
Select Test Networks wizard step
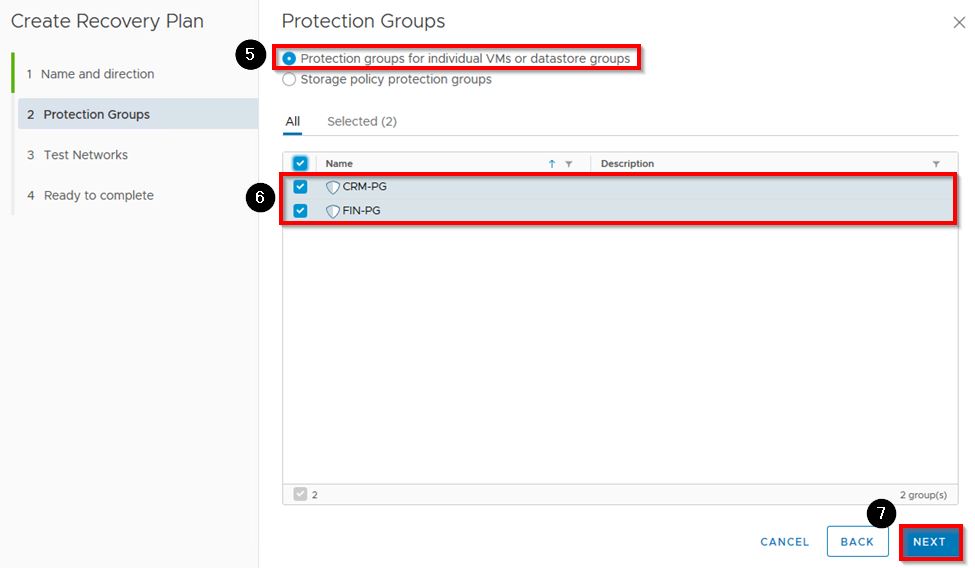pos(85,155)
